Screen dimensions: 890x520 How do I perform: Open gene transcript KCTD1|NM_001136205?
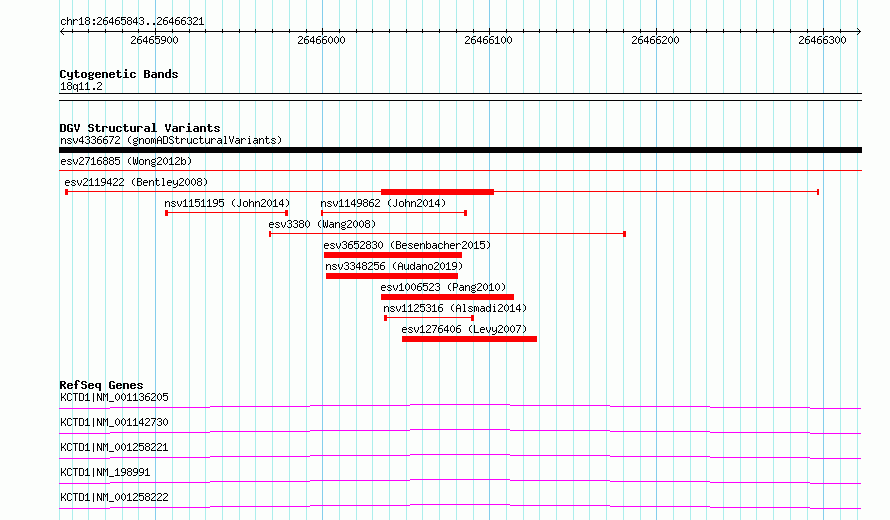(x=114, y=397)
